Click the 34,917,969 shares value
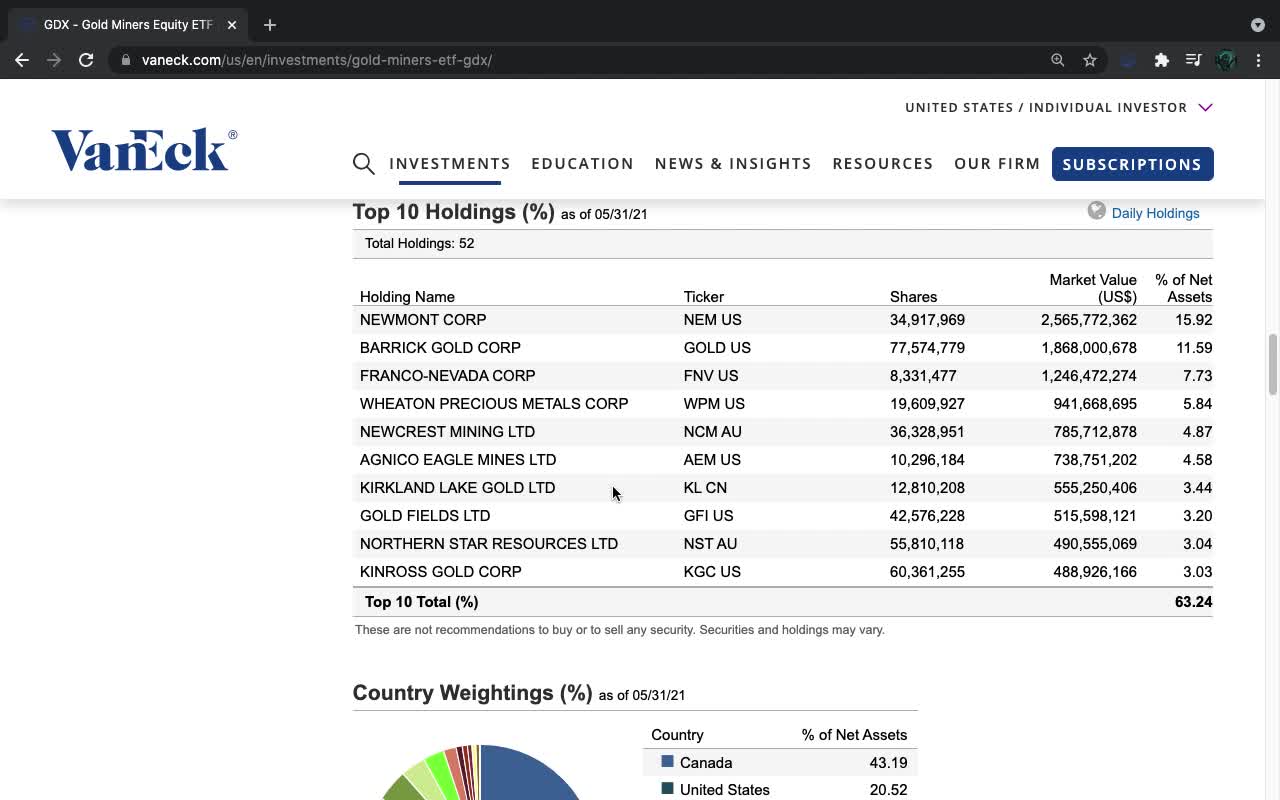The height and width of the screenshot is (800, 1280). [x=927, y=320]
